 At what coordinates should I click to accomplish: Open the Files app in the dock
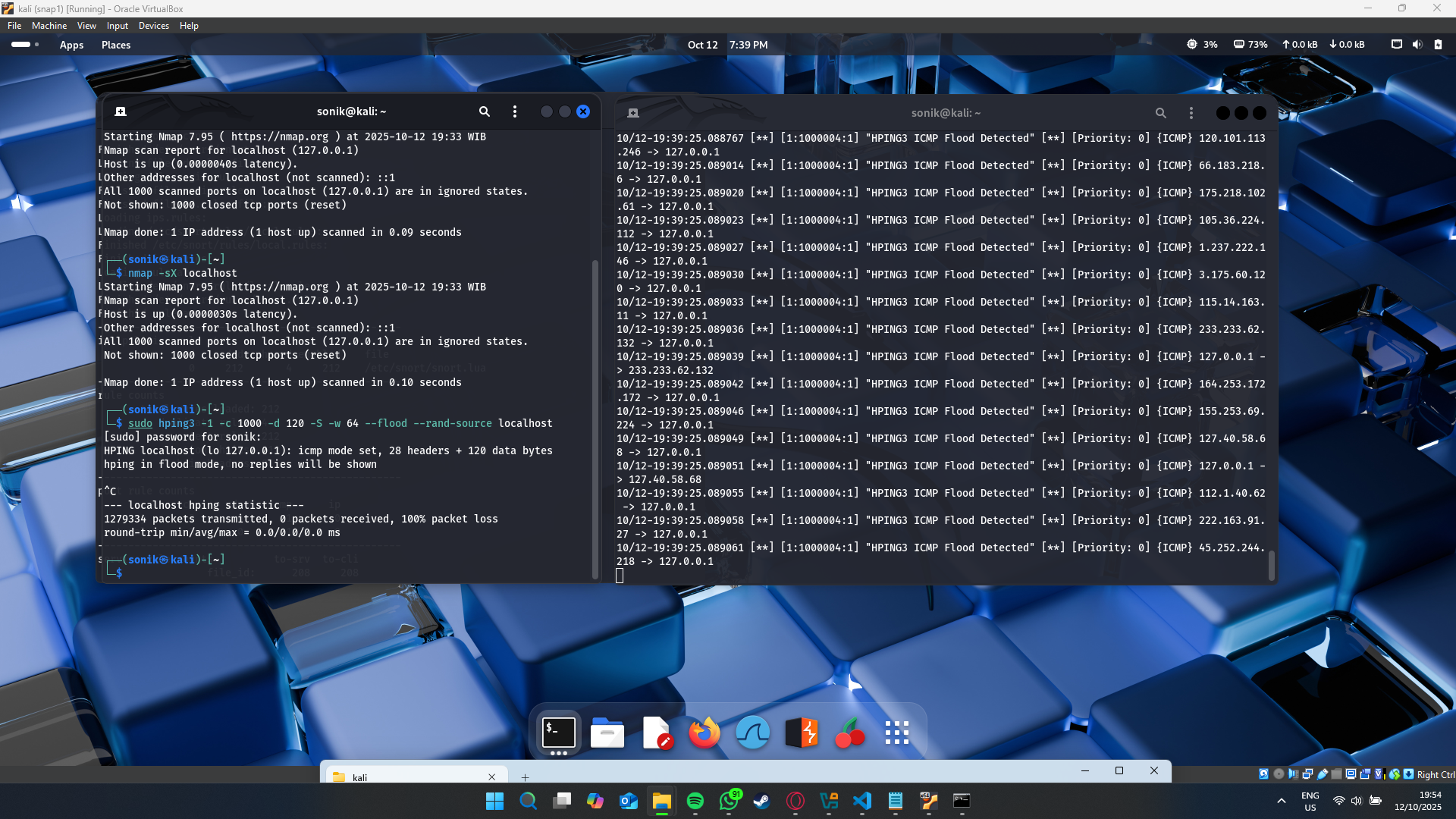click(607, 733)
